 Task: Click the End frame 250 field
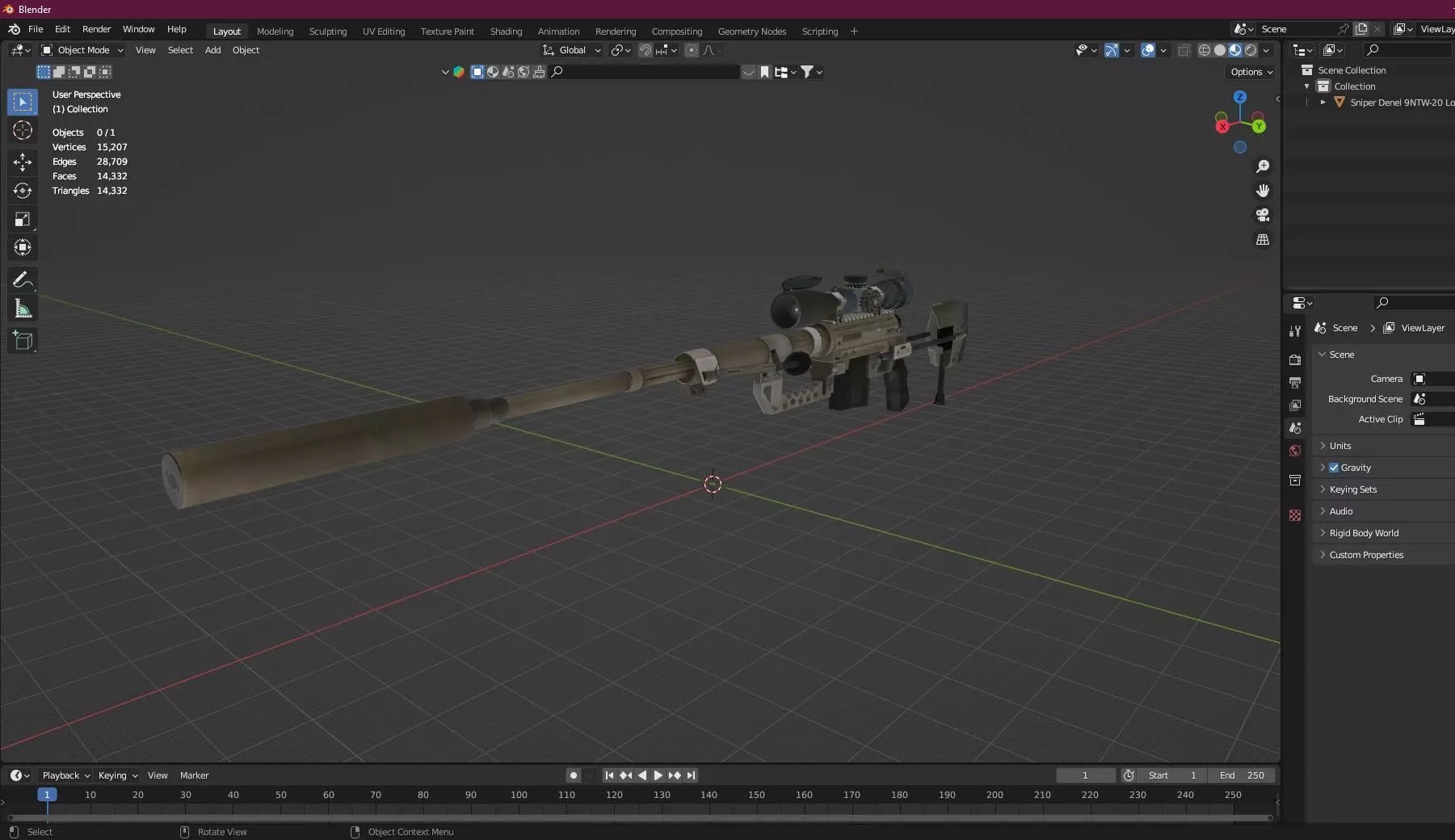coord(1243,775)
